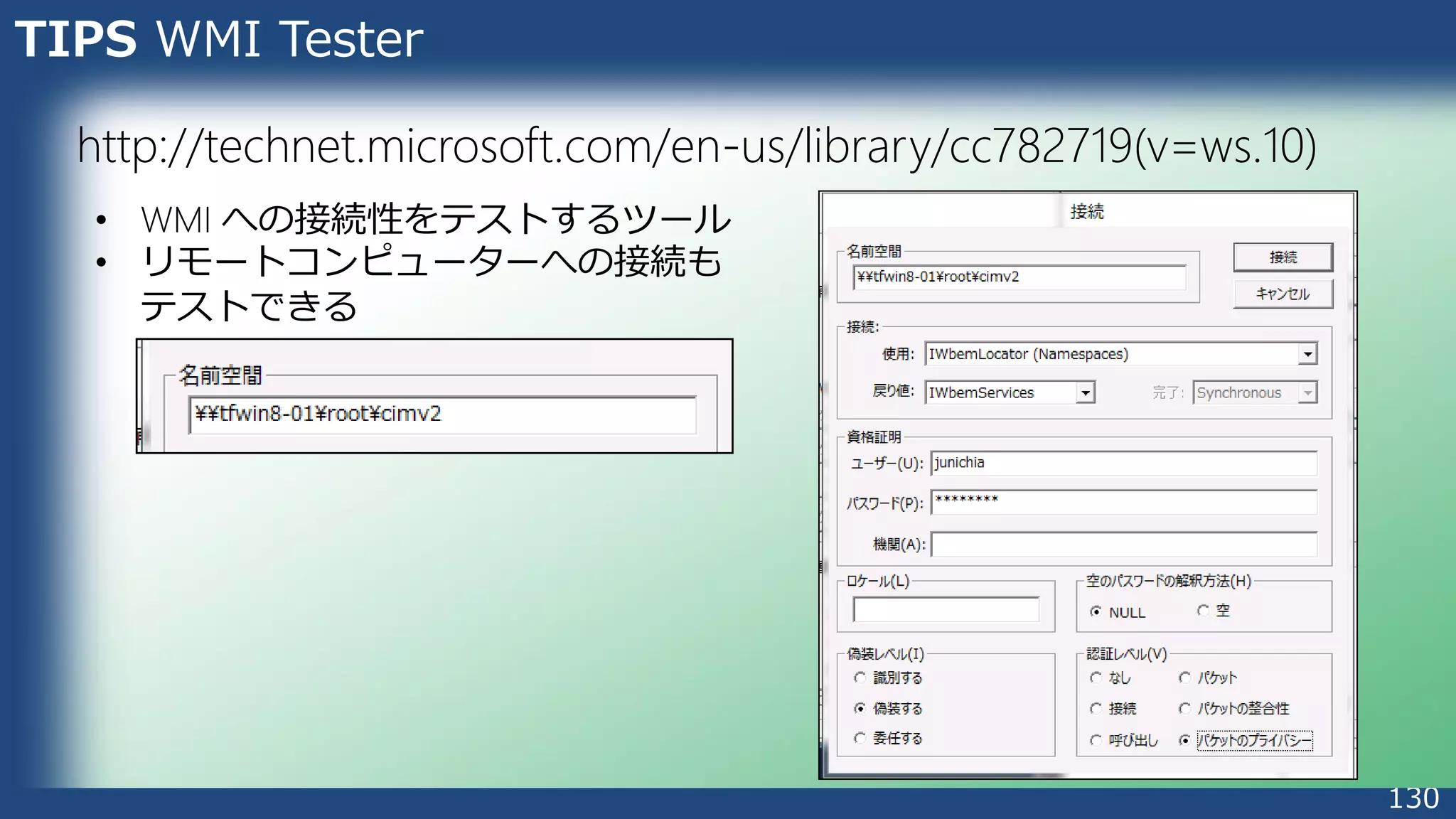Viewport: 1456px width, 819px height.
Task: Click the ロケール(L) text box
Action: pos(946,610)
